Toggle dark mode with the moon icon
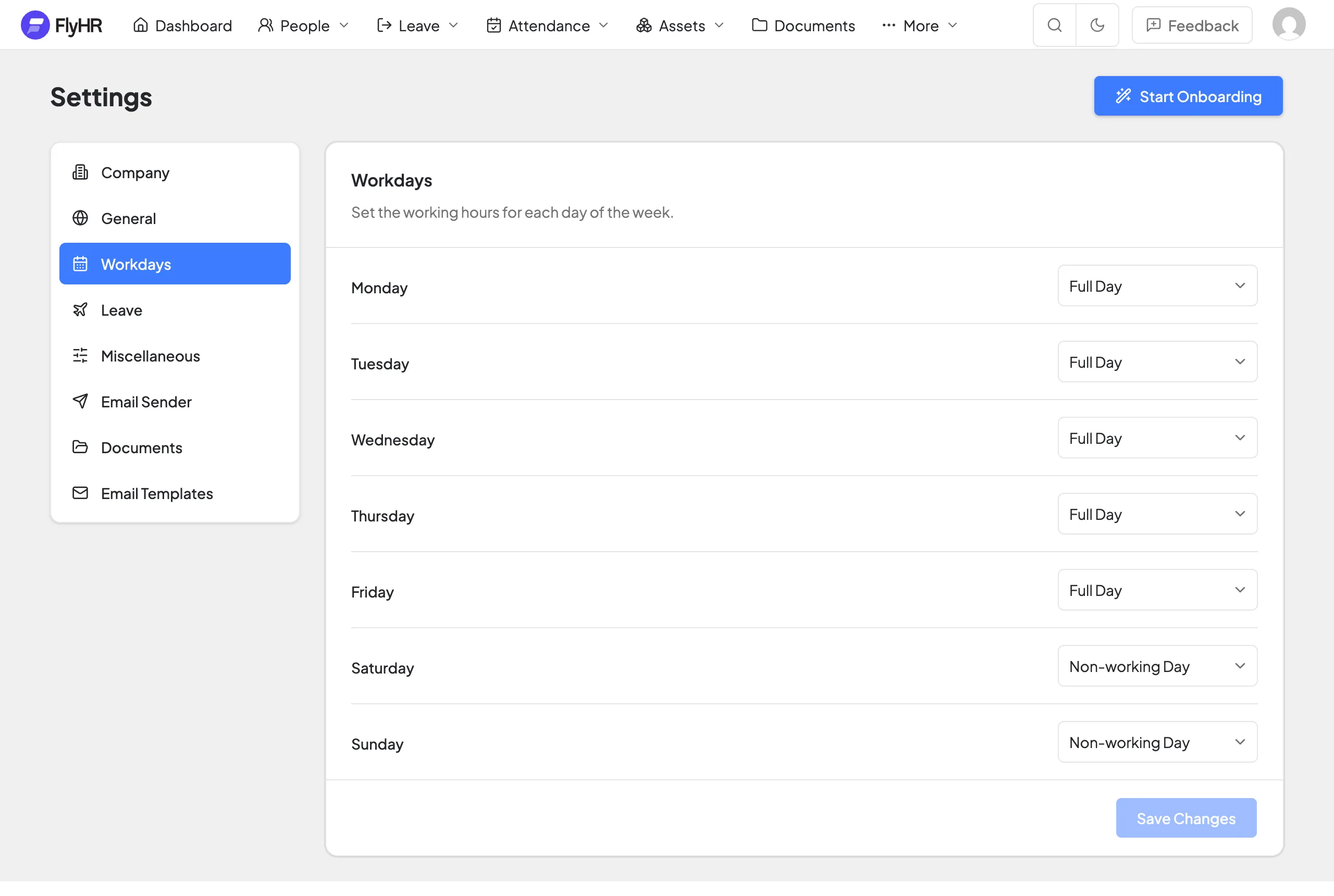 click(x=1097, y=25)
